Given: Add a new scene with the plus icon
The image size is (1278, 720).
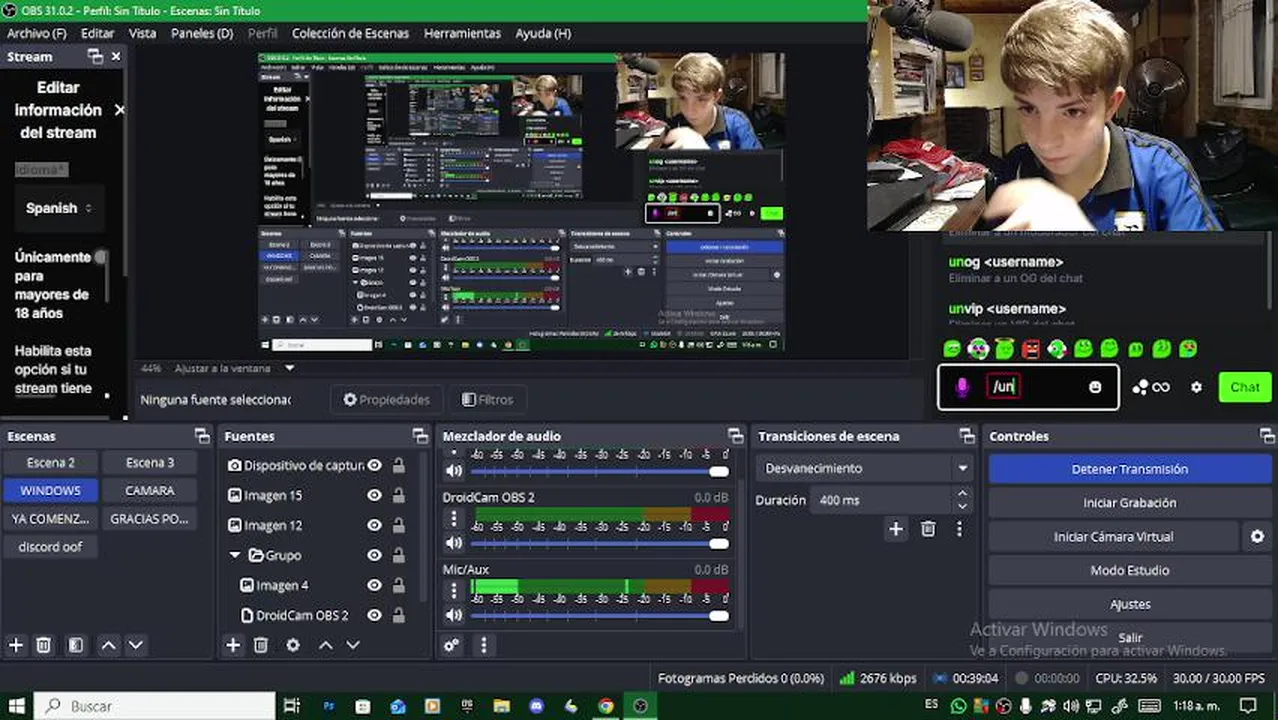Looking at the screenshot, I should point(16,646).
